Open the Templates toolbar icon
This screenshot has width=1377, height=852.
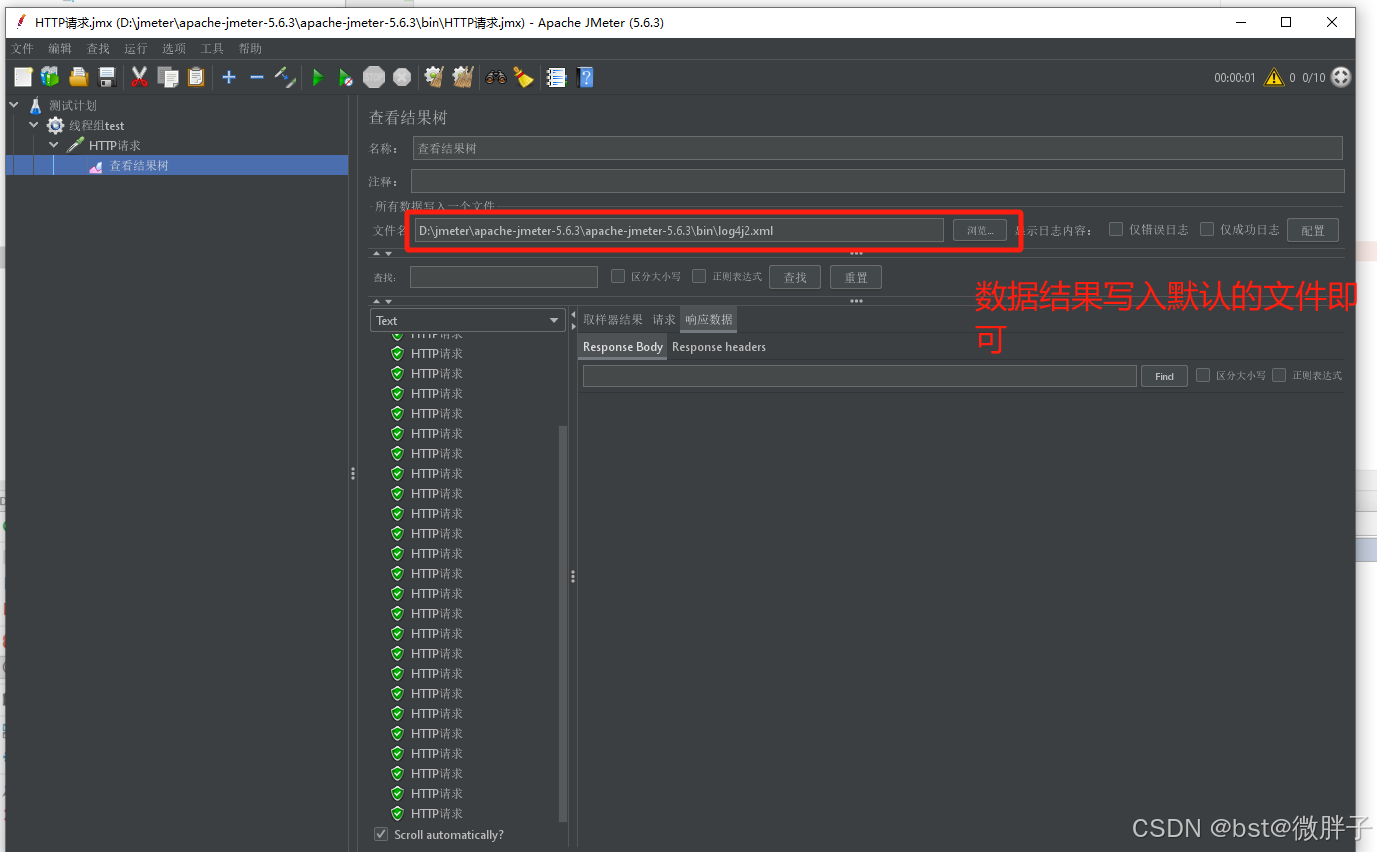click(x=50, y=77)
